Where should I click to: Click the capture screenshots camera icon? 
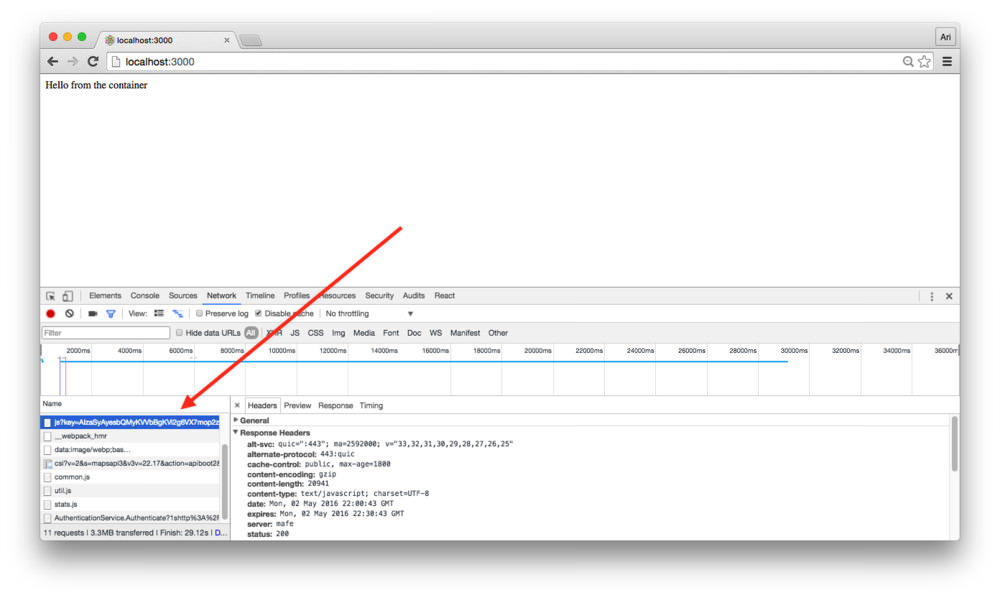pyautogui.click(x=92, y=314)
